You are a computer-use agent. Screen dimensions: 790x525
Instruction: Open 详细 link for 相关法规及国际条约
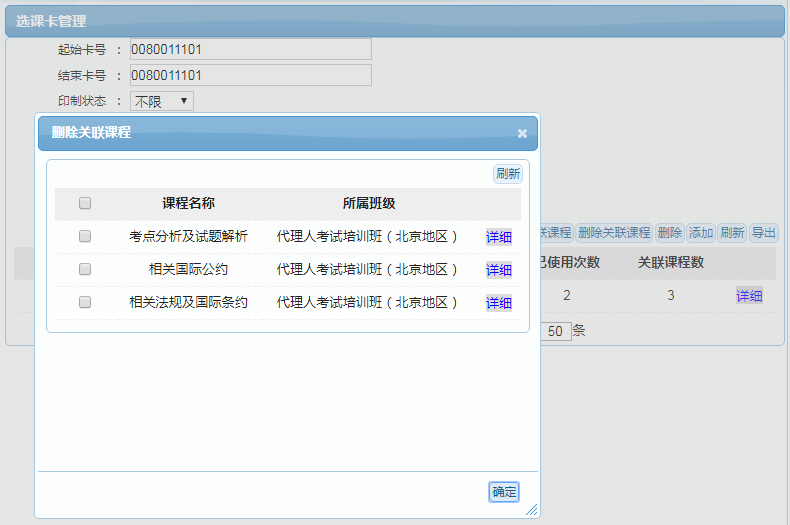[x=499, y=303]
